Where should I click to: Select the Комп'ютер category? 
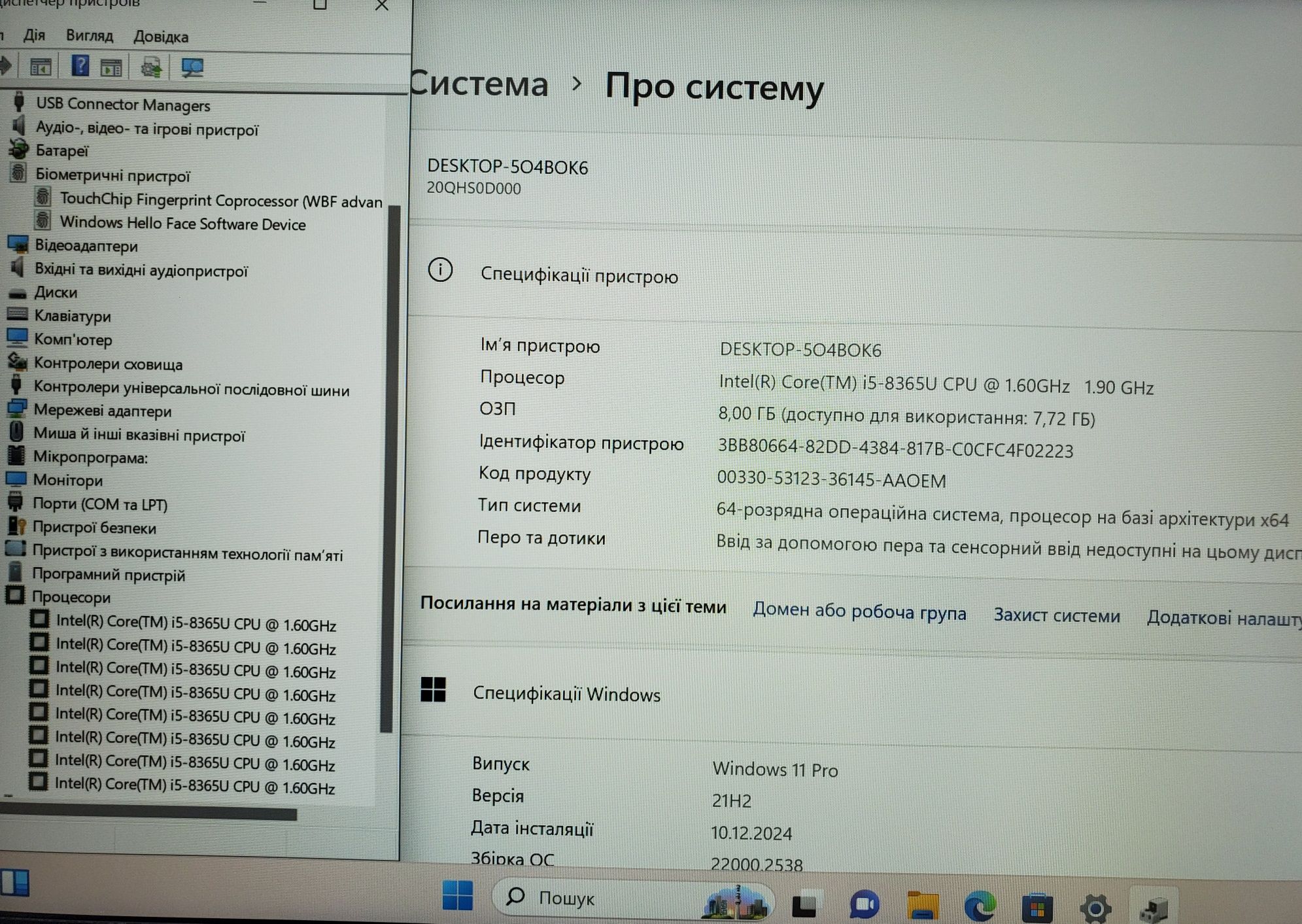(73, 339)
